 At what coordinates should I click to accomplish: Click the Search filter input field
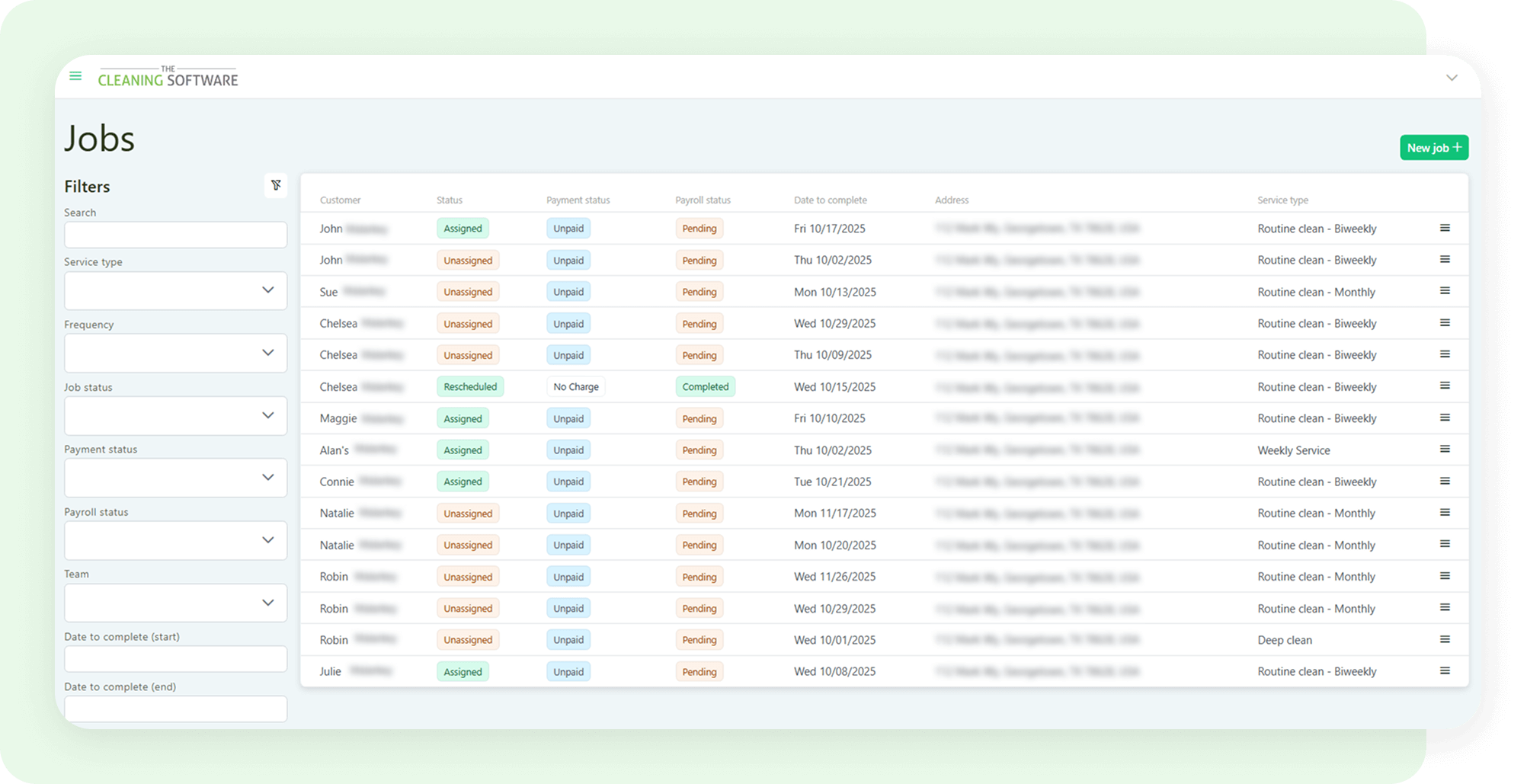click(175, 235)
